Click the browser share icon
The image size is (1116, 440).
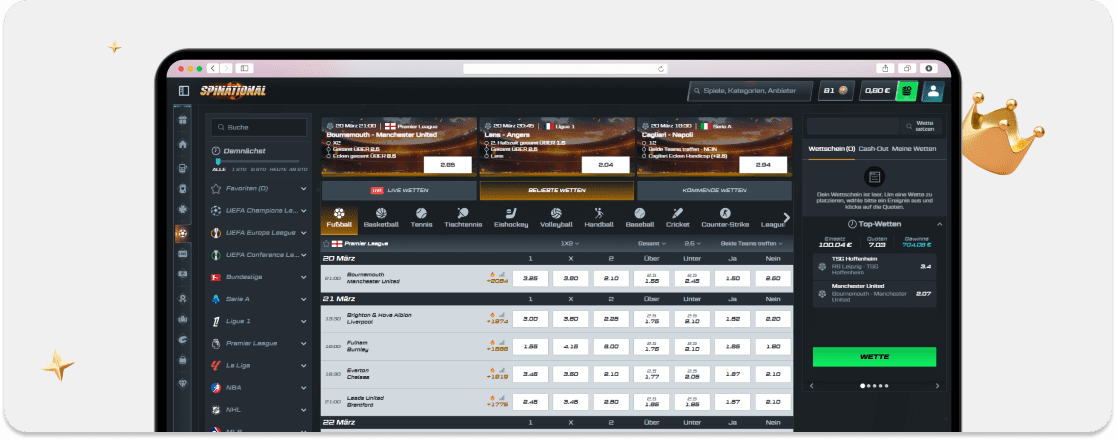pos(885,68)
